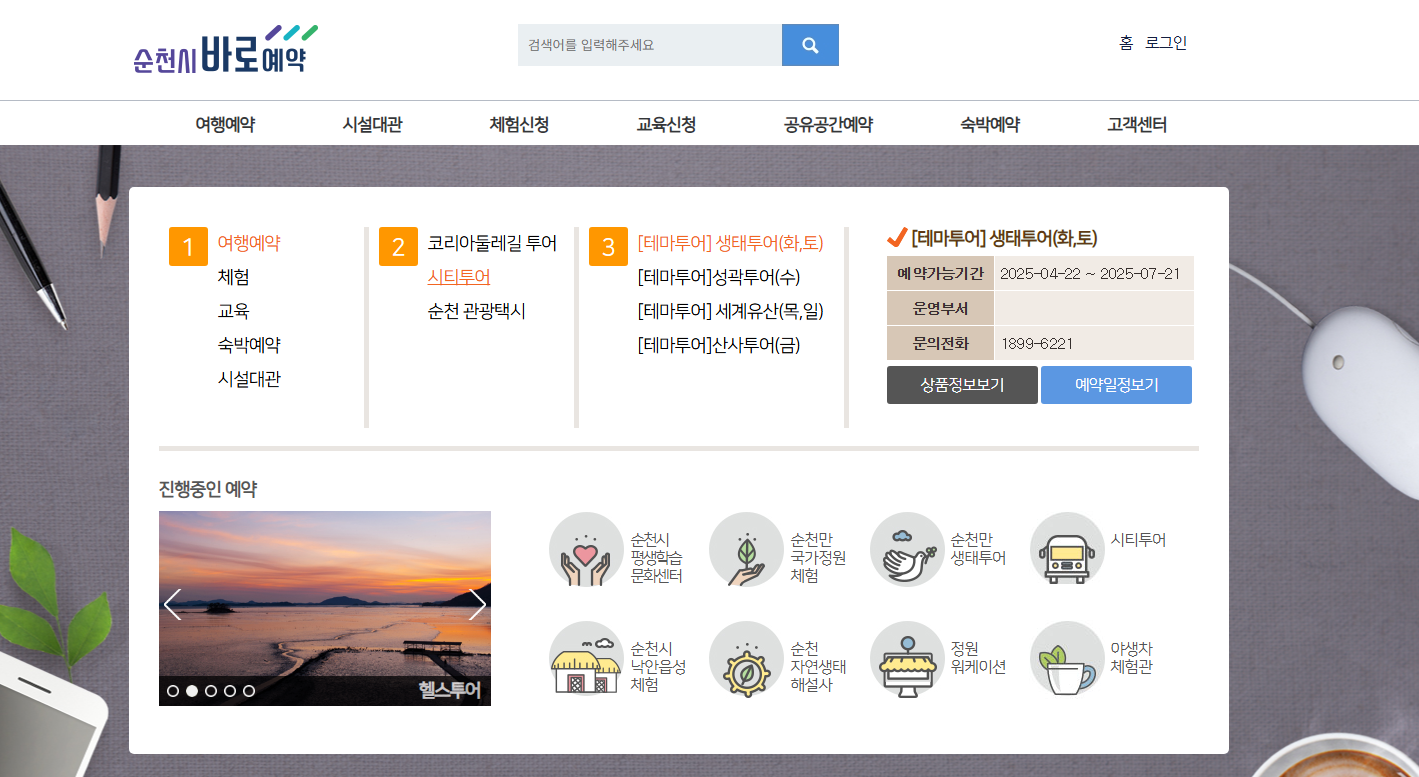
Task: Click the 정원 워케이션 text label
Action: point(978,658)
